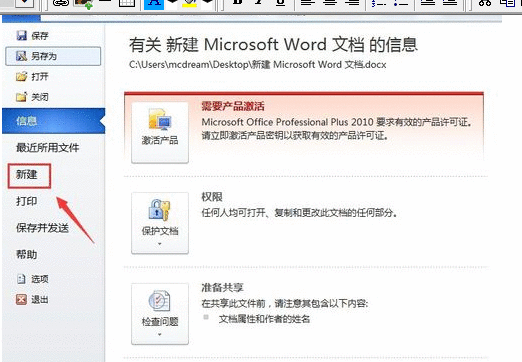Expand the 保护文档 protect document dropdown
This screenshot has width=522, height=362.
pos(160,223)
